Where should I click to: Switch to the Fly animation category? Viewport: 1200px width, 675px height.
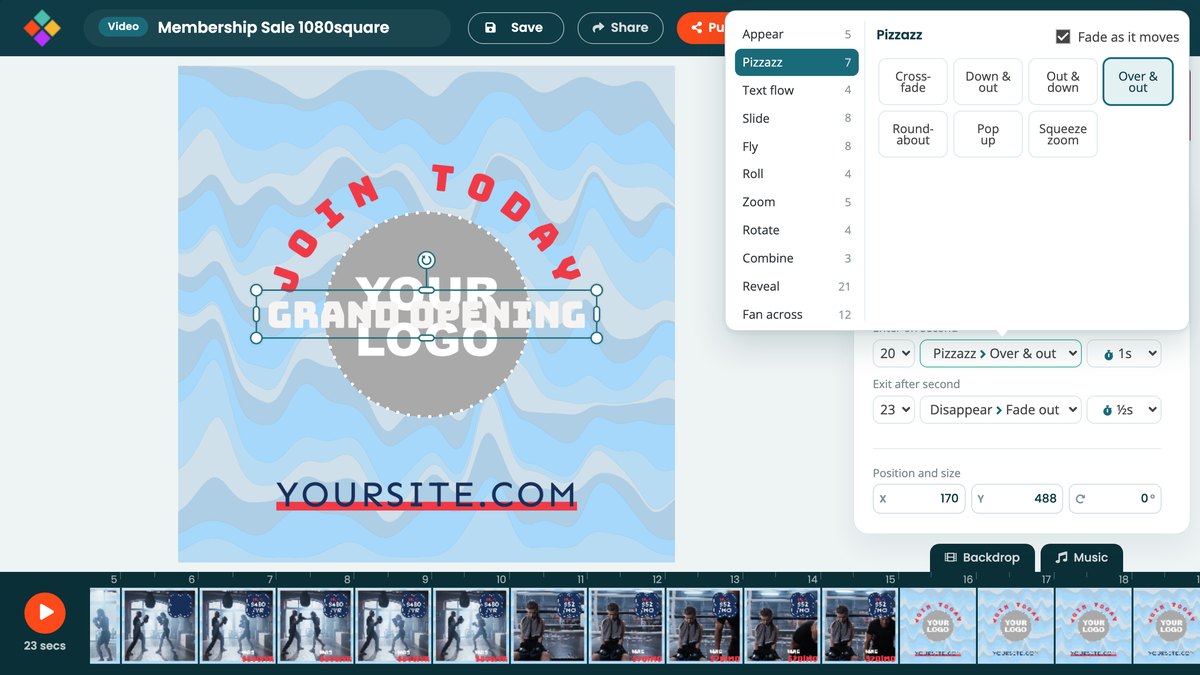pyautogui.click(x=796, y=146)
